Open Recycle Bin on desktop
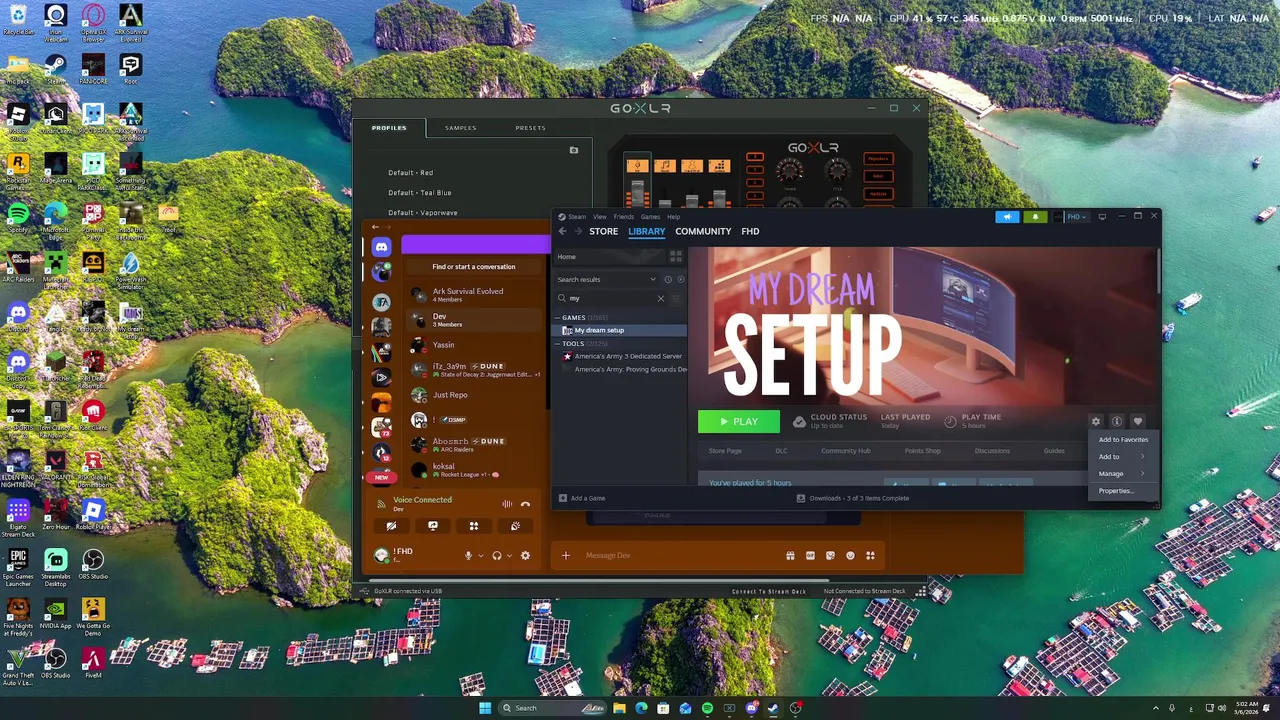1280x720 pixels. (18, 19)
